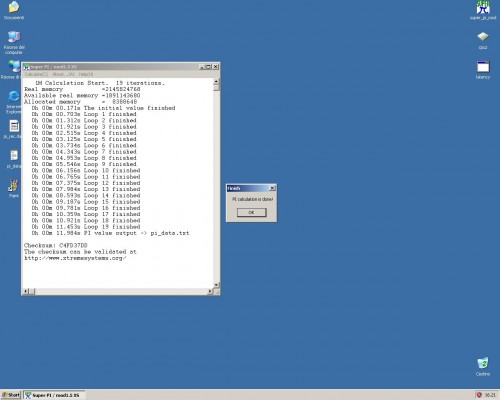This screenshot has width=500, height=400.
Task: Click the 'Real memory' output line
Action: click(82, 89)
